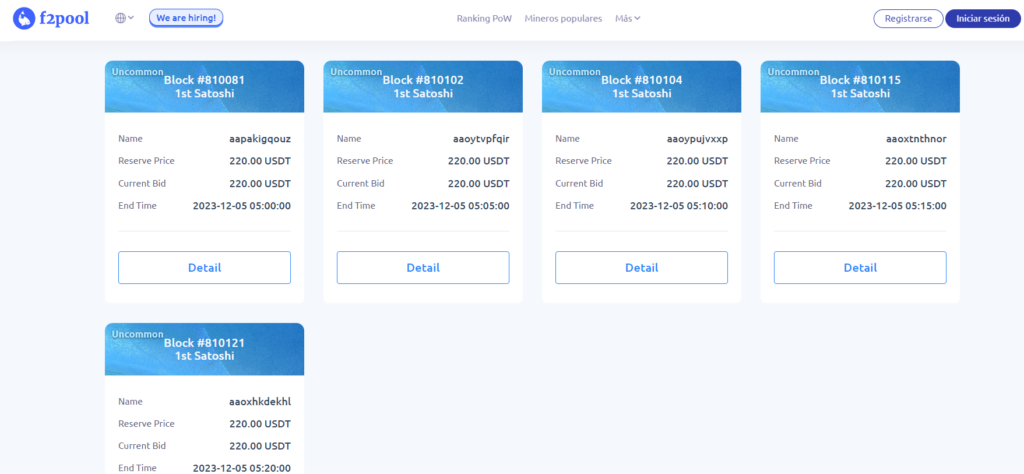Select the name aapakigqouz

[x=260, y=139]
